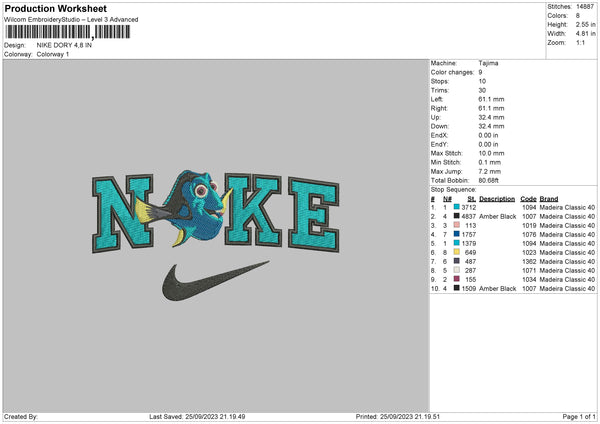This screenshot has width=600, height=424.
Task: Select thread code 1034
Action: point(529,279)
